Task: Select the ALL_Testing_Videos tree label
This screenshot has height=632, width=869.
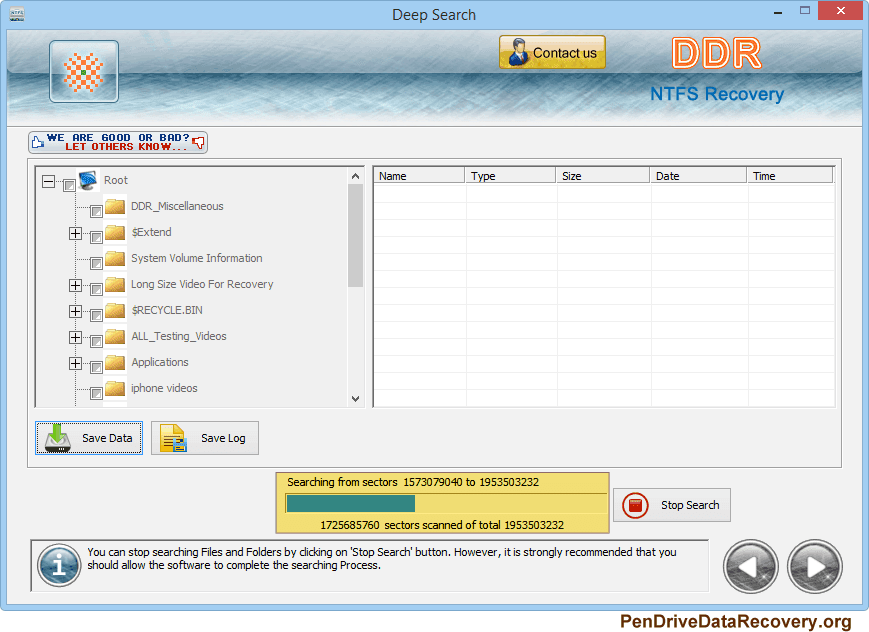Action: (x=178, y=337)
